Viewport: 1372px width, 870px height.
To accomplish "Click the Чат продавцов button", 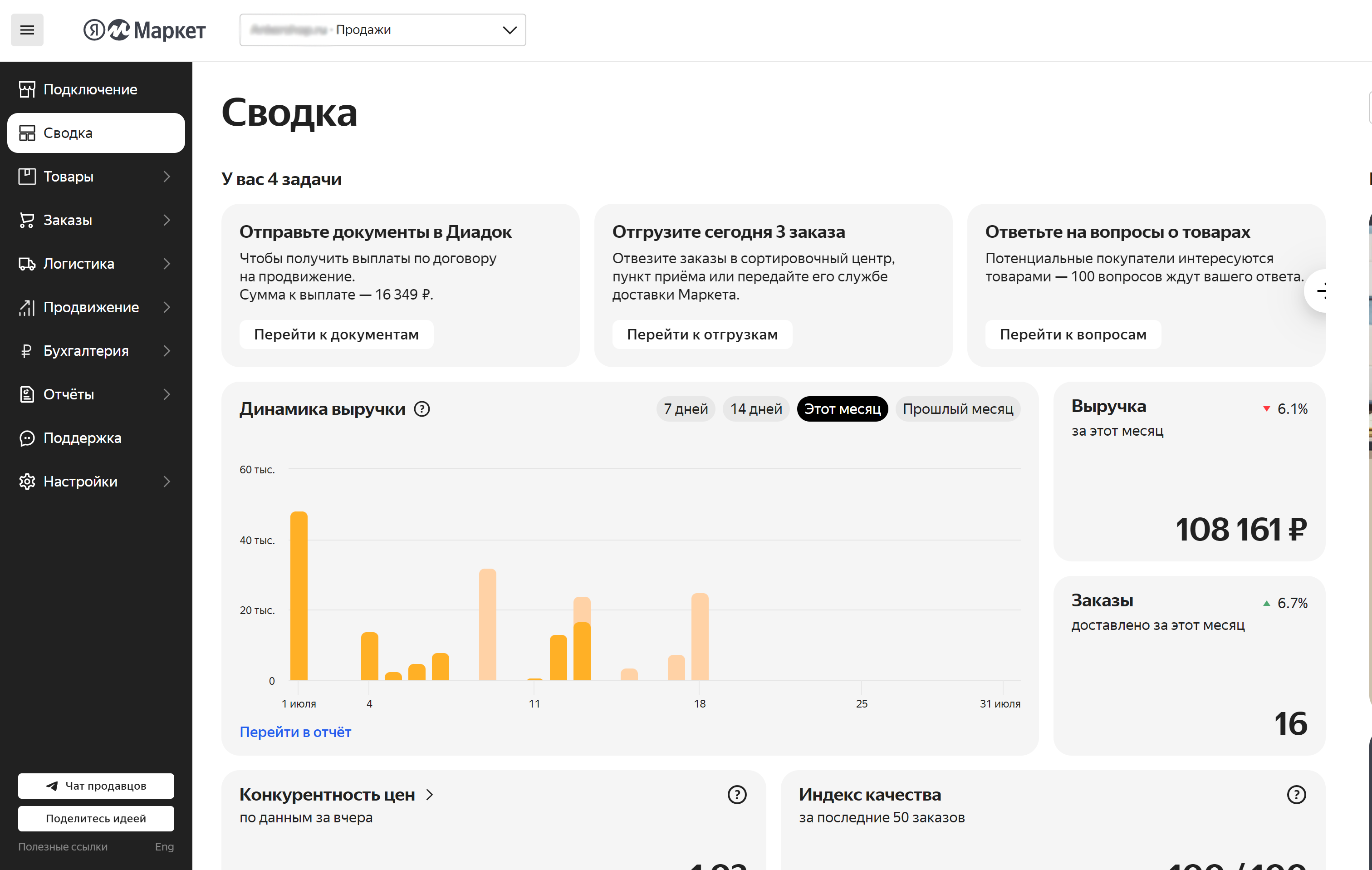I will (x=96, y=786).
